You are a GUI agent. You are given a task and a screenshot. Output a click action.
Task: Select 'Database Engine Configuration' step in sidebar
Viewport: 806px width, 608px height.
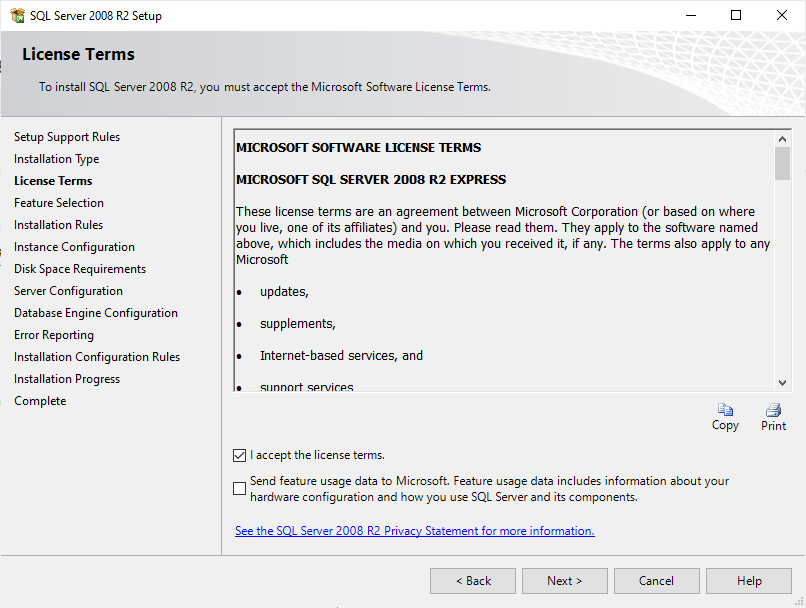click(96, 313)
